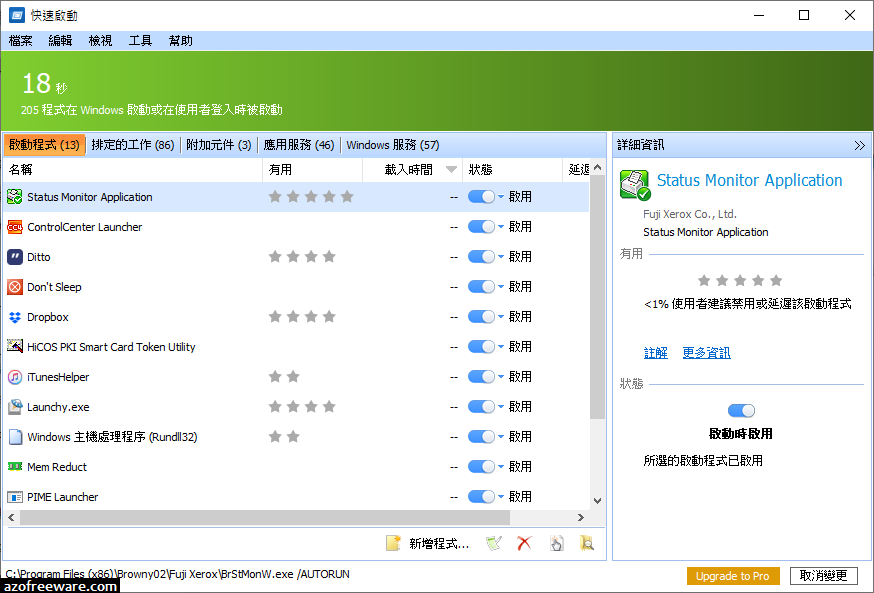Toggle 啟動時啟用 in the details panel
The width and height of the screenshot is (874, 593).
pyautogui.click(x=741, y=410)
